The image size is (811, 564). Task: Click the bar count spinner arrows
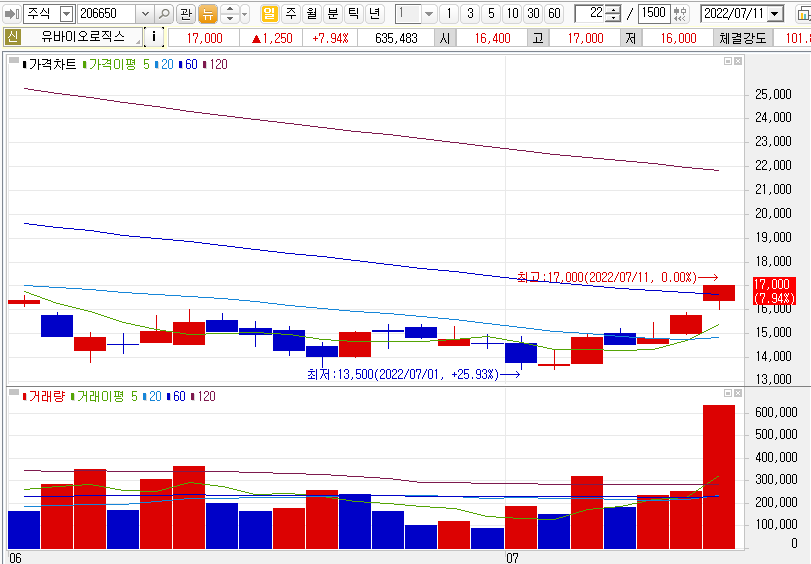click(x=613, y=14)
